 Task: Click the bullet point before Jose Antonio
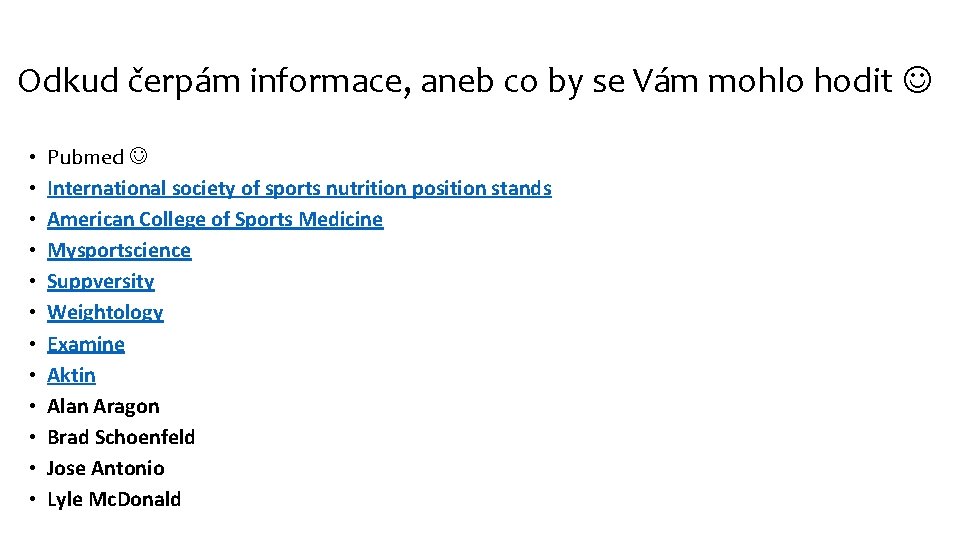click(32, 469)
